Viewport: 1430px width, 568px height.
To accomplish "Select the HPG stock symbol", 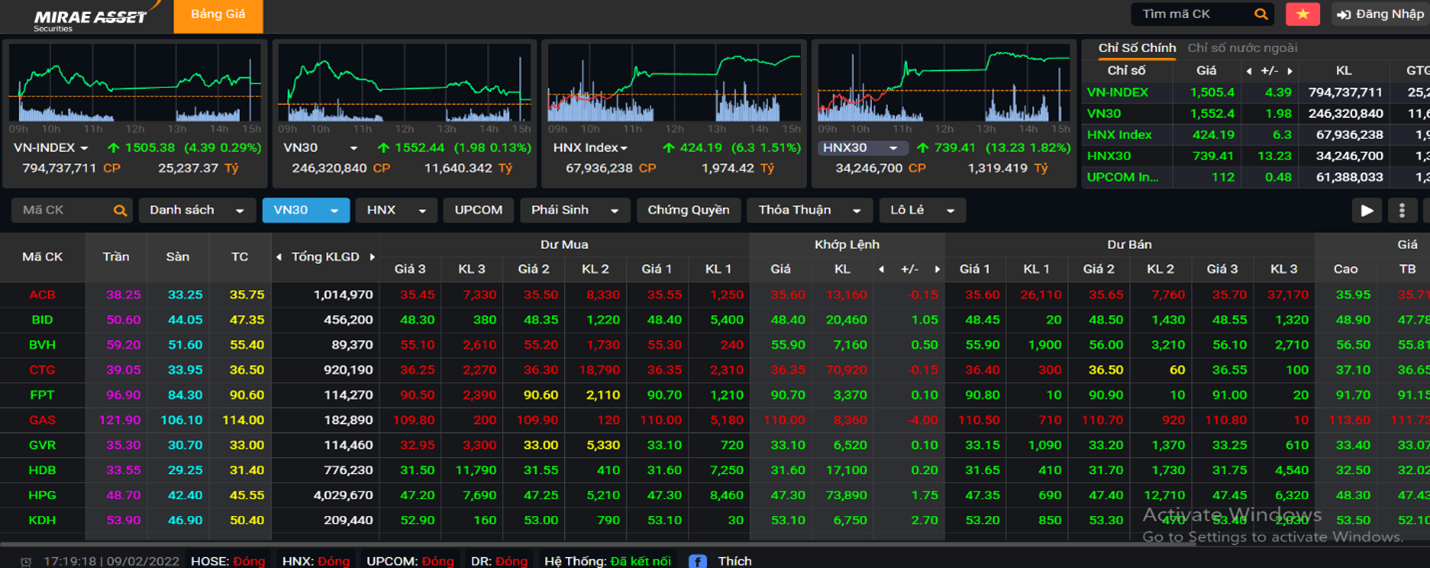I will coord(42,495).
